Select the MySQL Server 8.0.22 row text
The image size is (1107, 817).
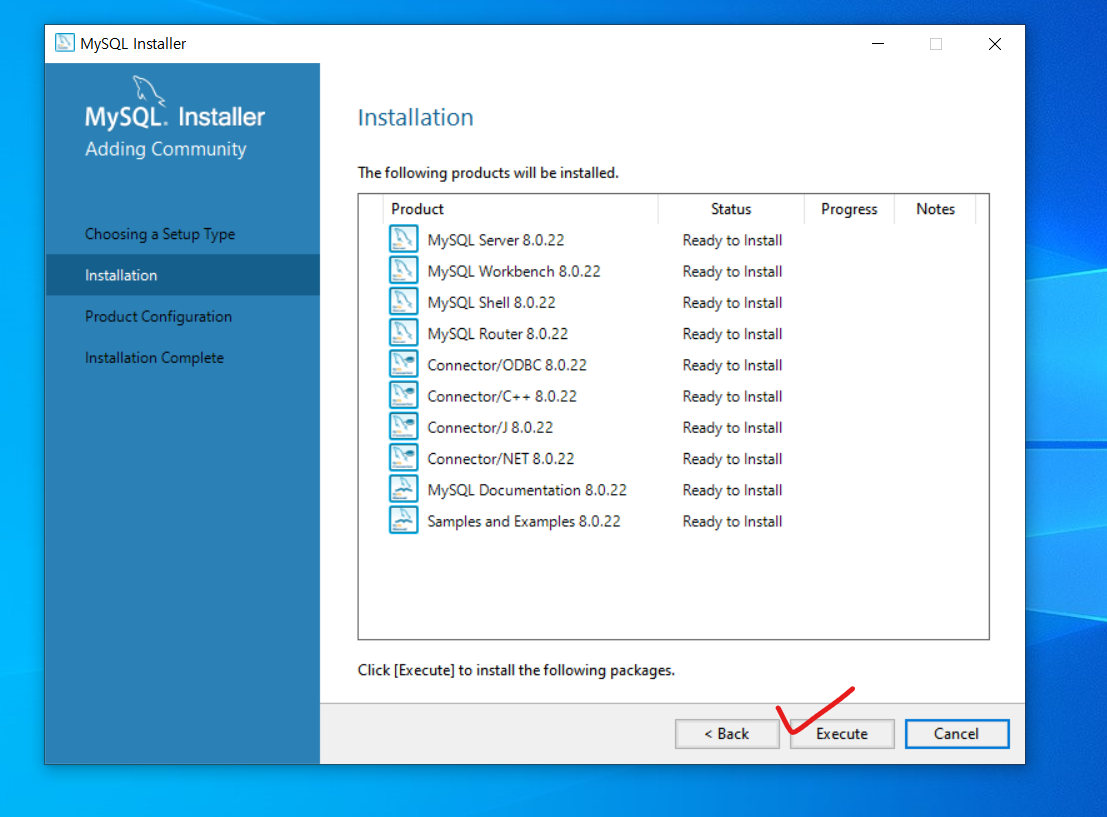(496, 240)
